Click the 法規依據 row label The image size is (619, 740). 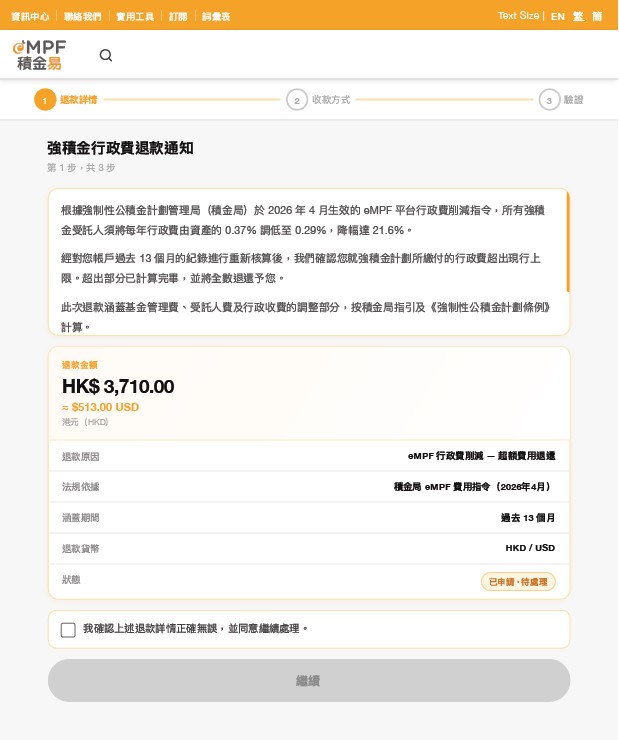[81, 487]
